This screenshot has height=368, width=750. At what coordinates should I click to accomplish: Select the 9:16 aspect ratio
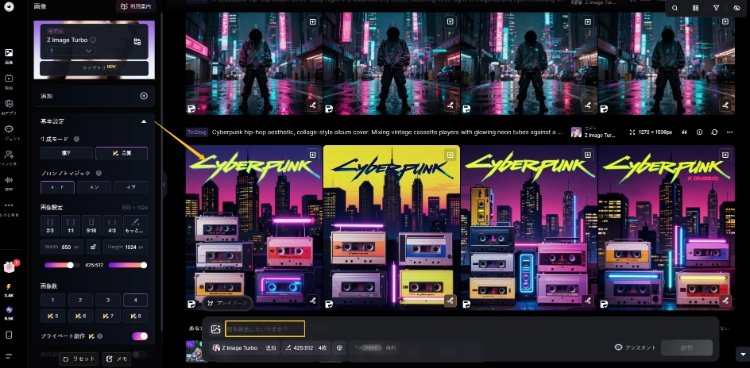91,225
